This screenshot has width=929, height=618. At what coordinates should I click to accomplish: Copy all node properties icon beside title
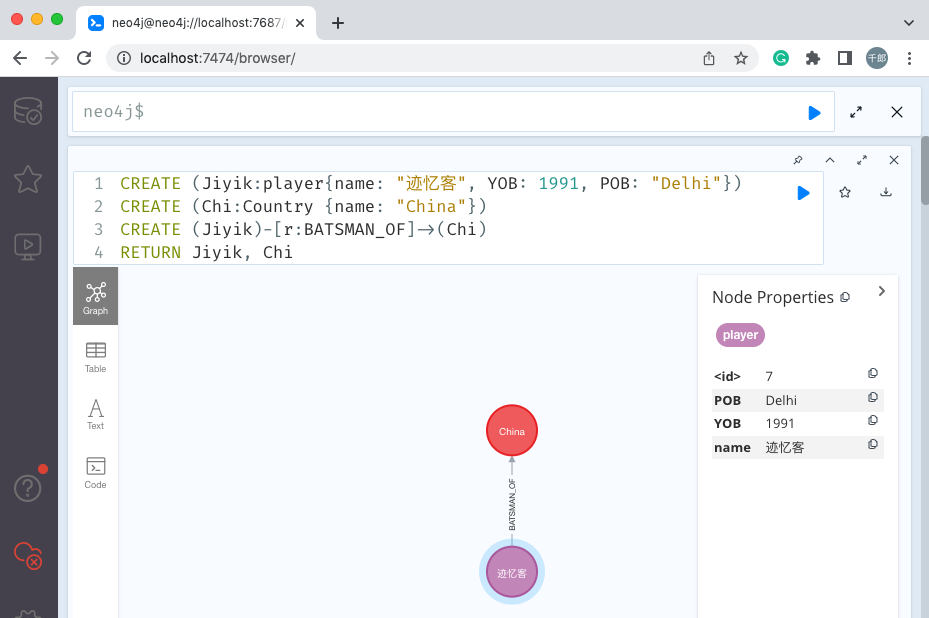pos(845,297)
